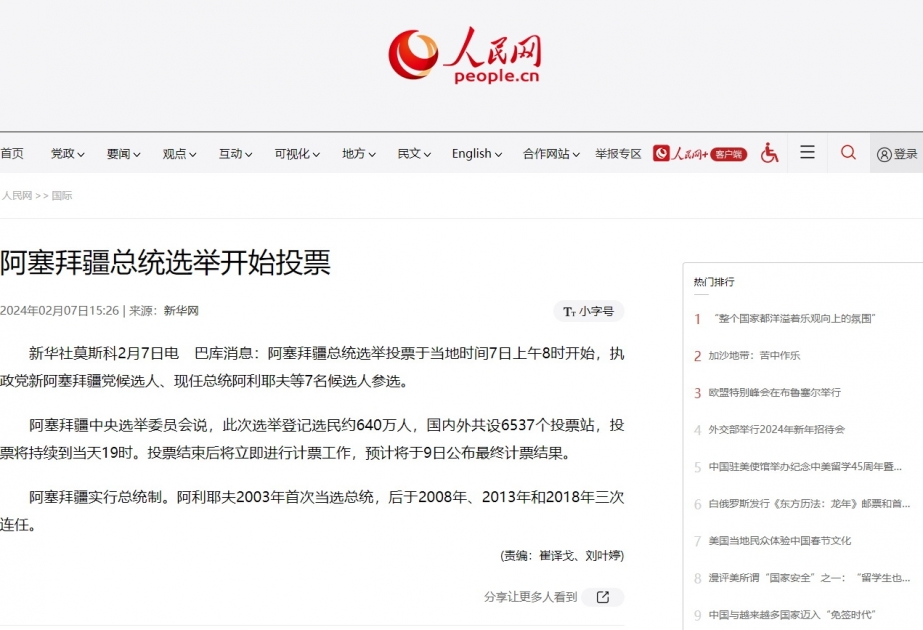
Task: Switch to small font size (小字号)
Action: click(589, 311)
